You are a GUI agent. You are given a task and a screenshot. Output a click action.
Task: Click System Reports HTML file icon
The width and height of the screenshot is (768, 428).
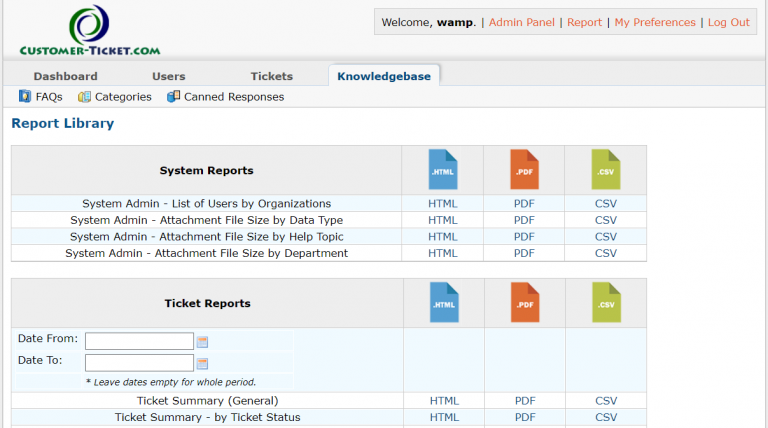tap(443, 169)
